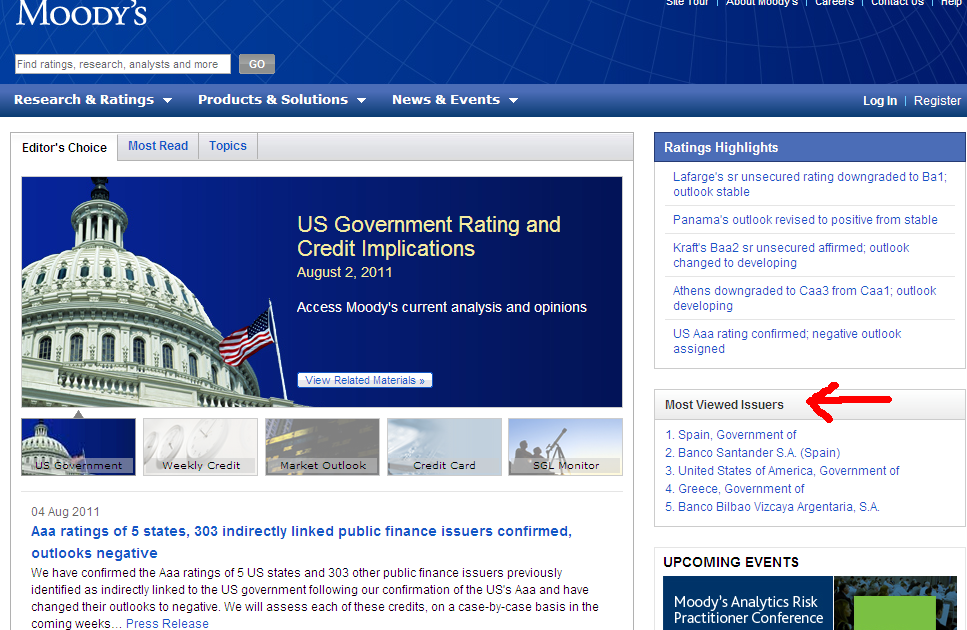
Task: Click Access Moody's current analysis text
Action: (442, 307)
